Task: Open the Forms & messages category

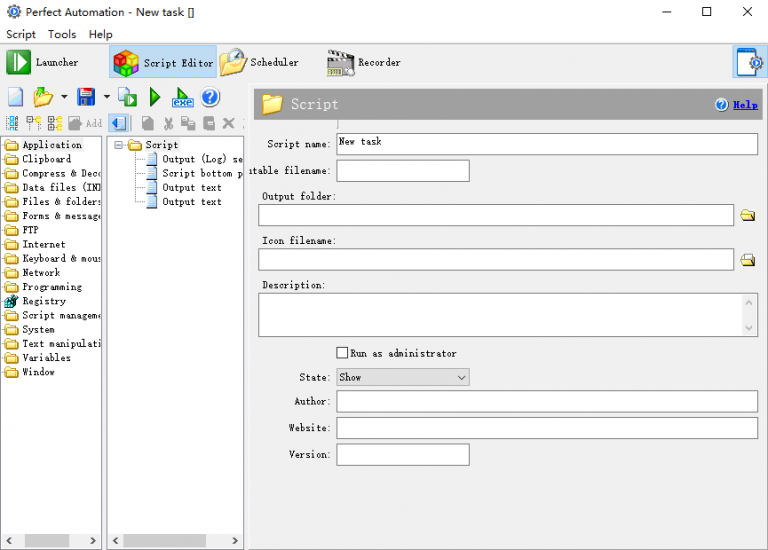Action: coord(61,216)
